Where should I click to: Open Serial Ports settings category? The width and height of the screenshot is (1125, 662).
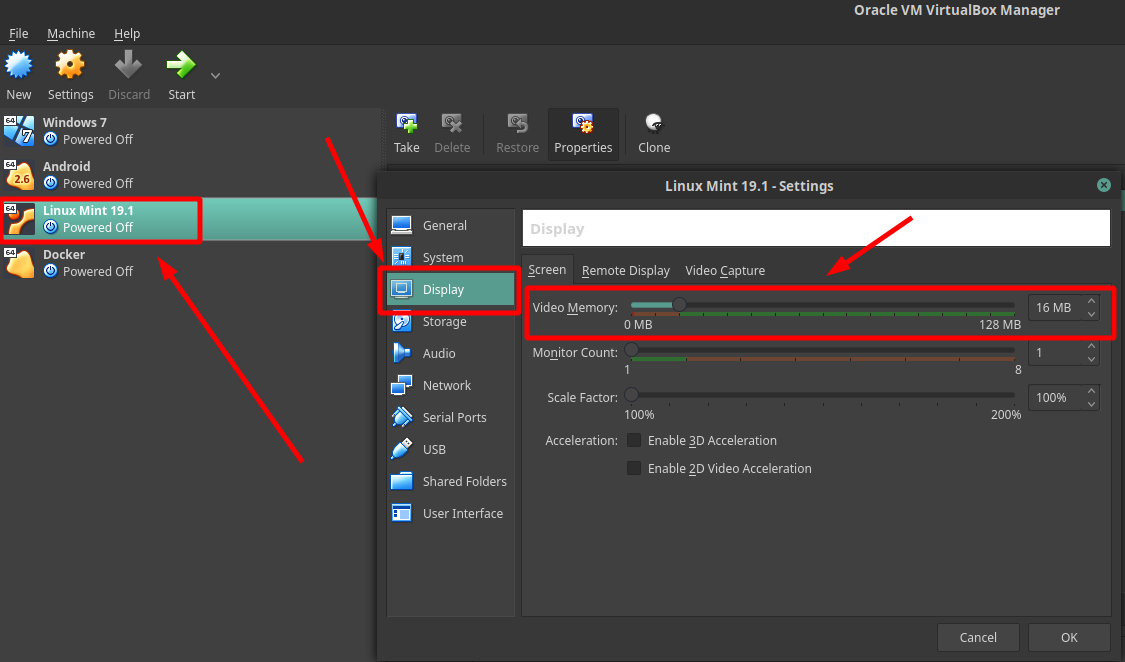click(x=451, y=417)
